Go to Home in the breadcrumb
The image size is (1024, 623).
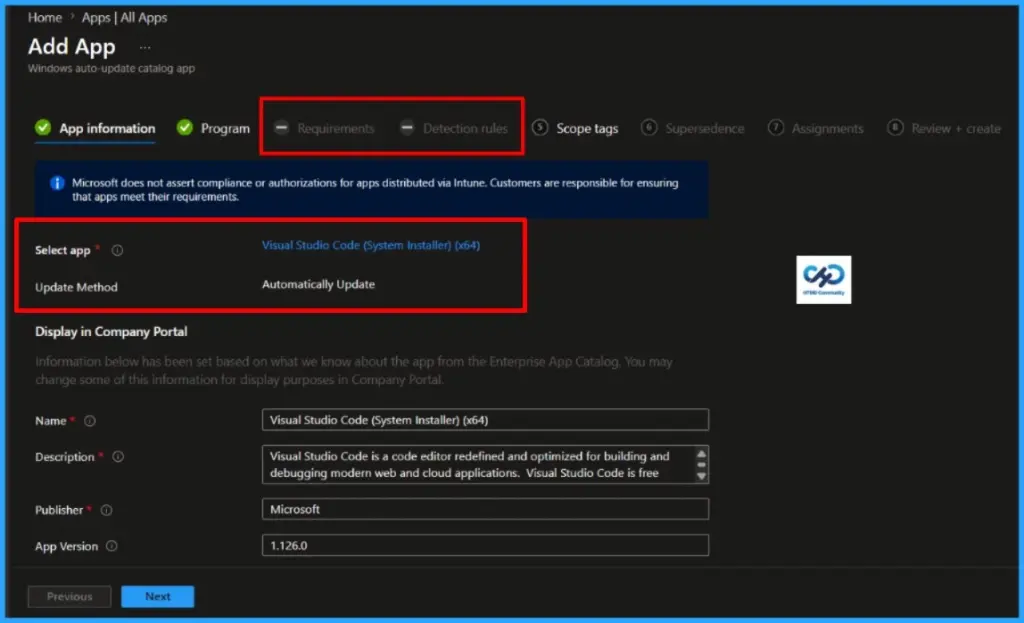pyautogui.click(x=44, y=18)
